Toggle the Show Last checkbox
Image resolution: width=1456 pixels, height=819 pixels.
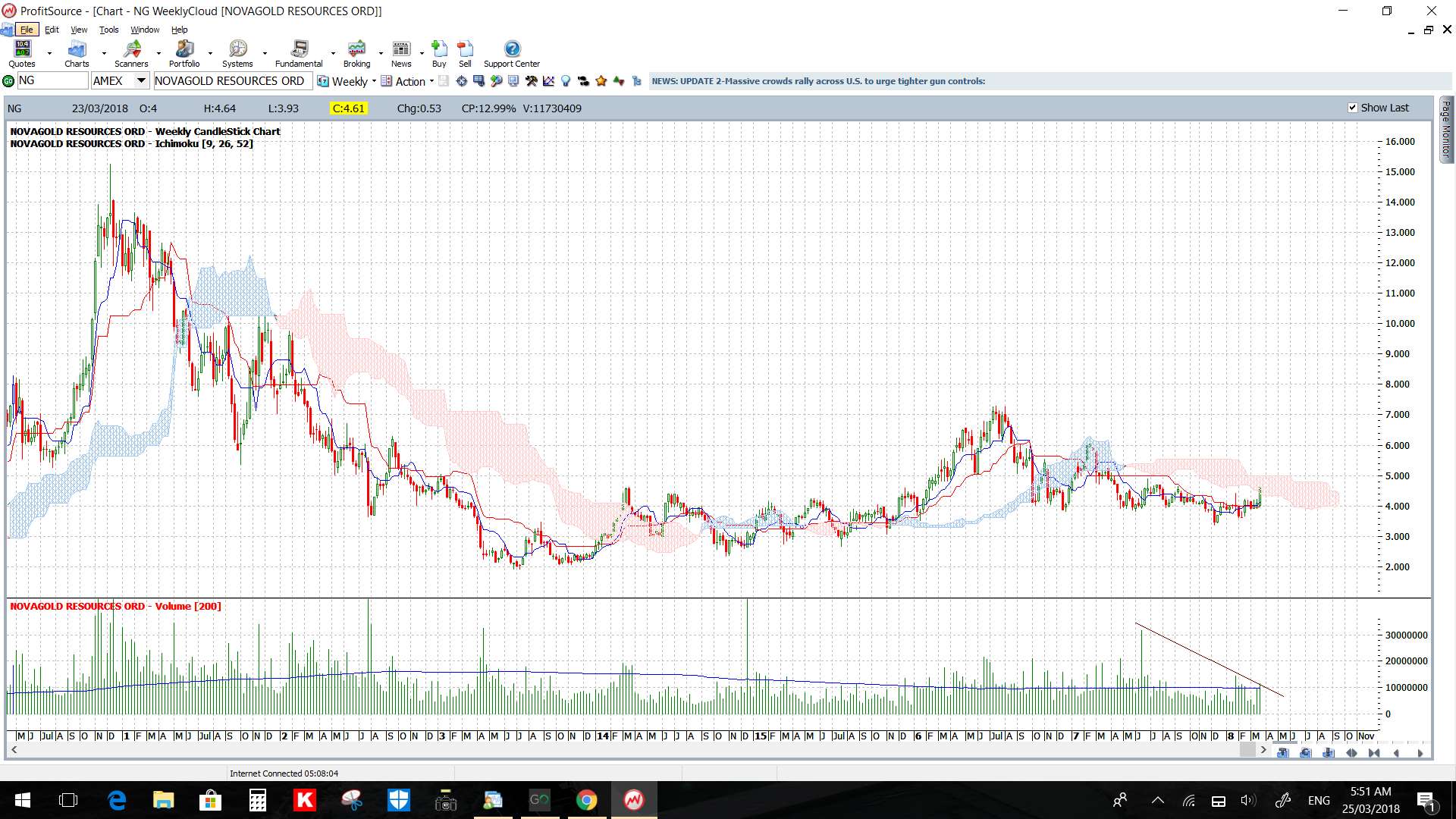[x=1352, y=108]
